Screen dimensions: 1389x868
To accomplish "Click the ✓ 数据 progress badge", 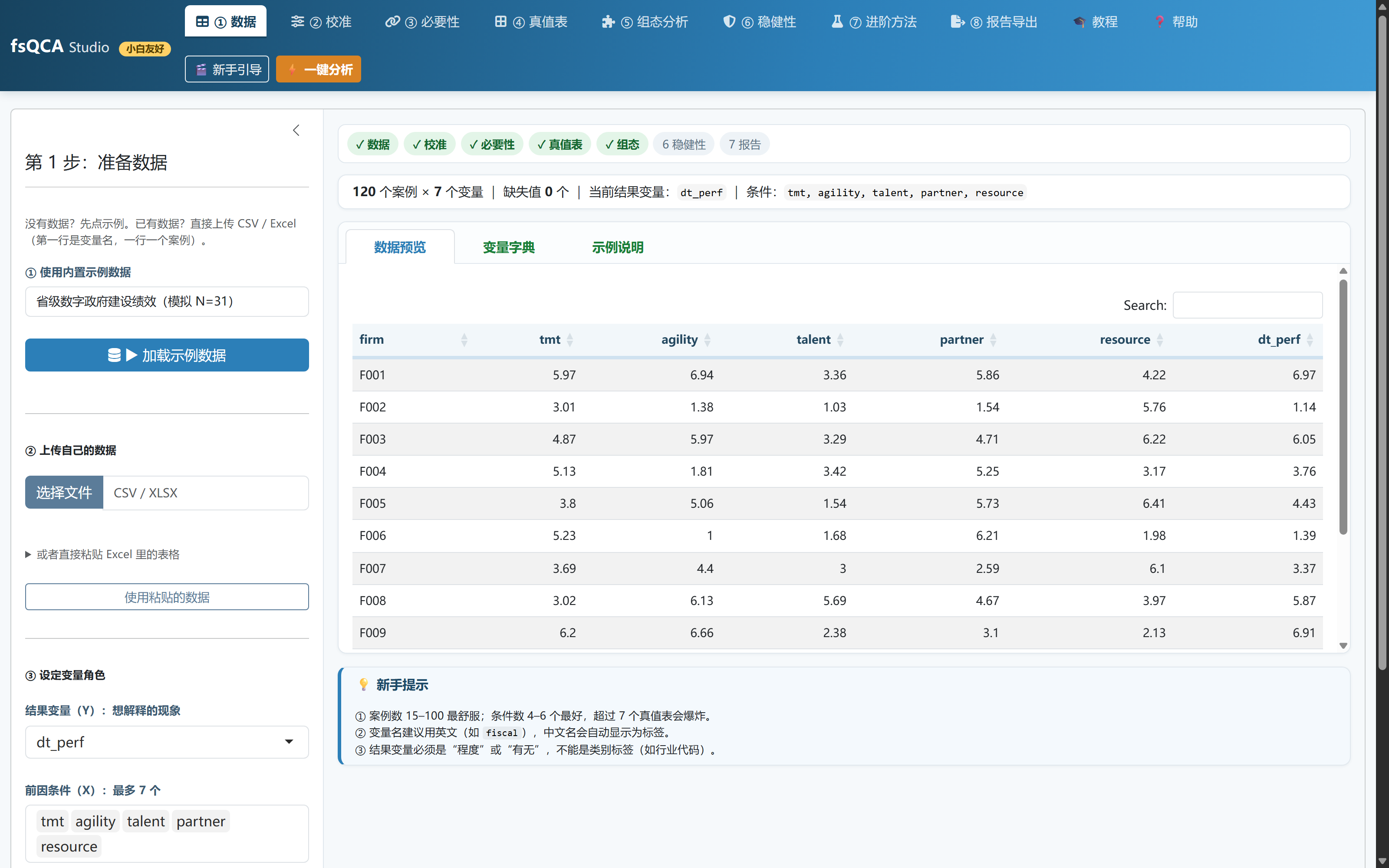I will point(372,144).
